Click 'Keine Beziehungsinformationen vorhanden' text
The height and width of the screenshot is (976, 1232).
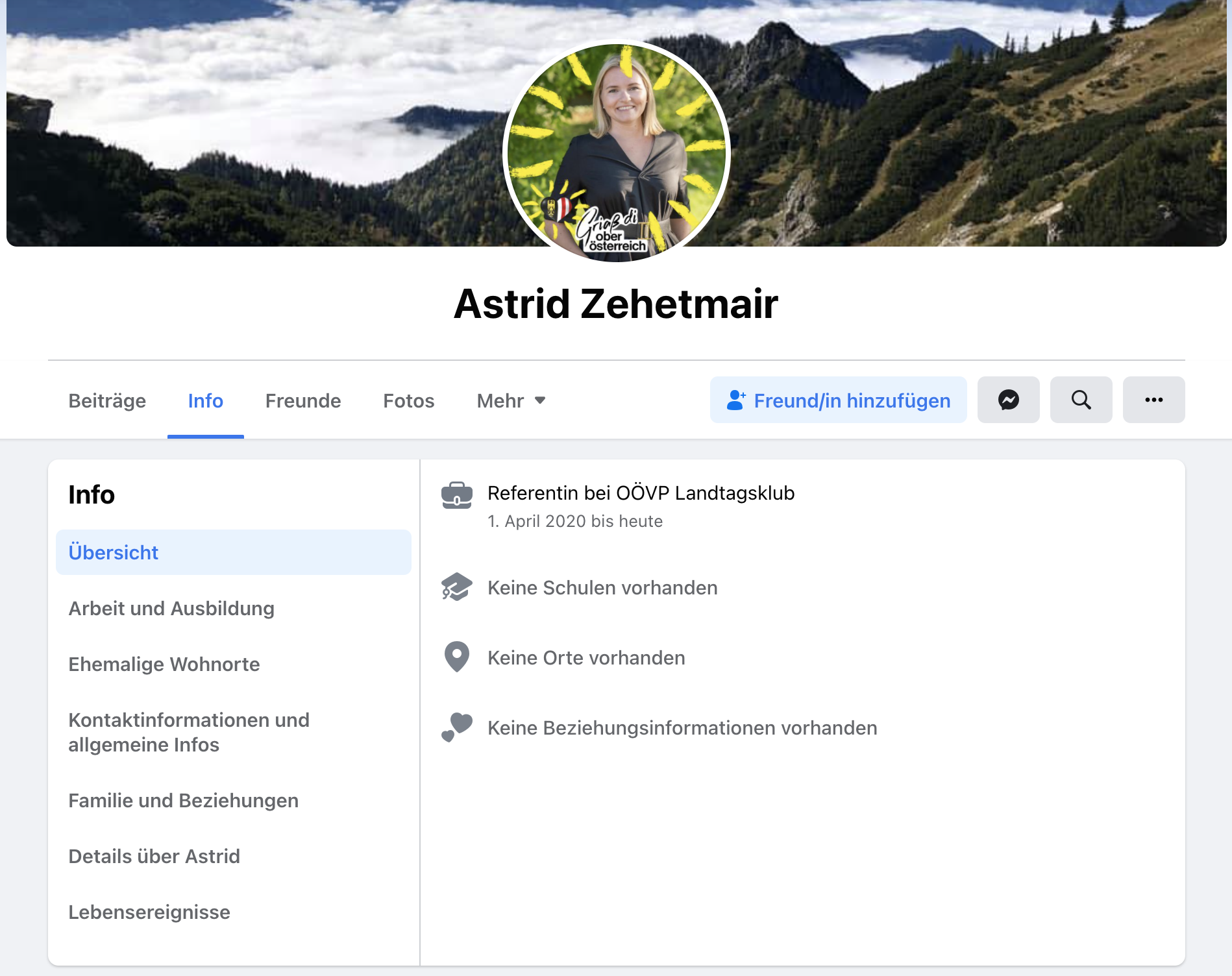682,727
